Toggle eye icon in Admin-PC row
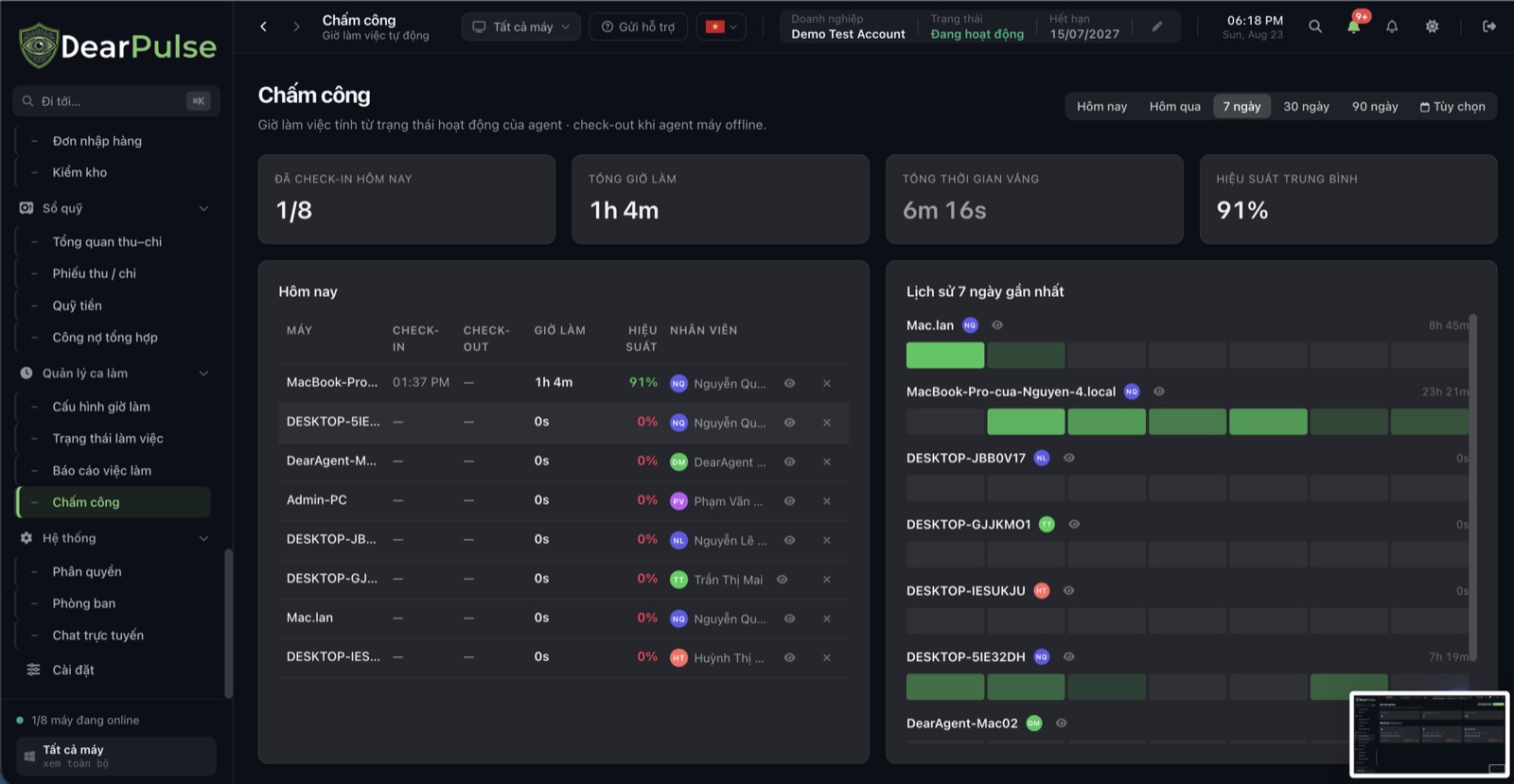 click(789, 501)
